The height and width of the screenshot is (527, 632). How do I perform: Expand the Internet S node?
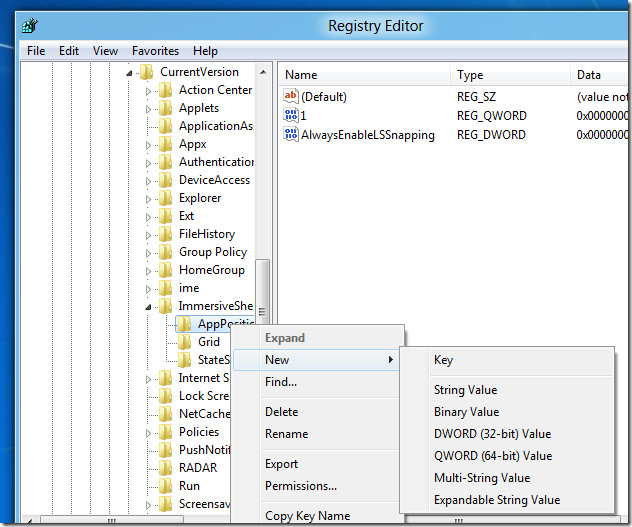(148, 379)
